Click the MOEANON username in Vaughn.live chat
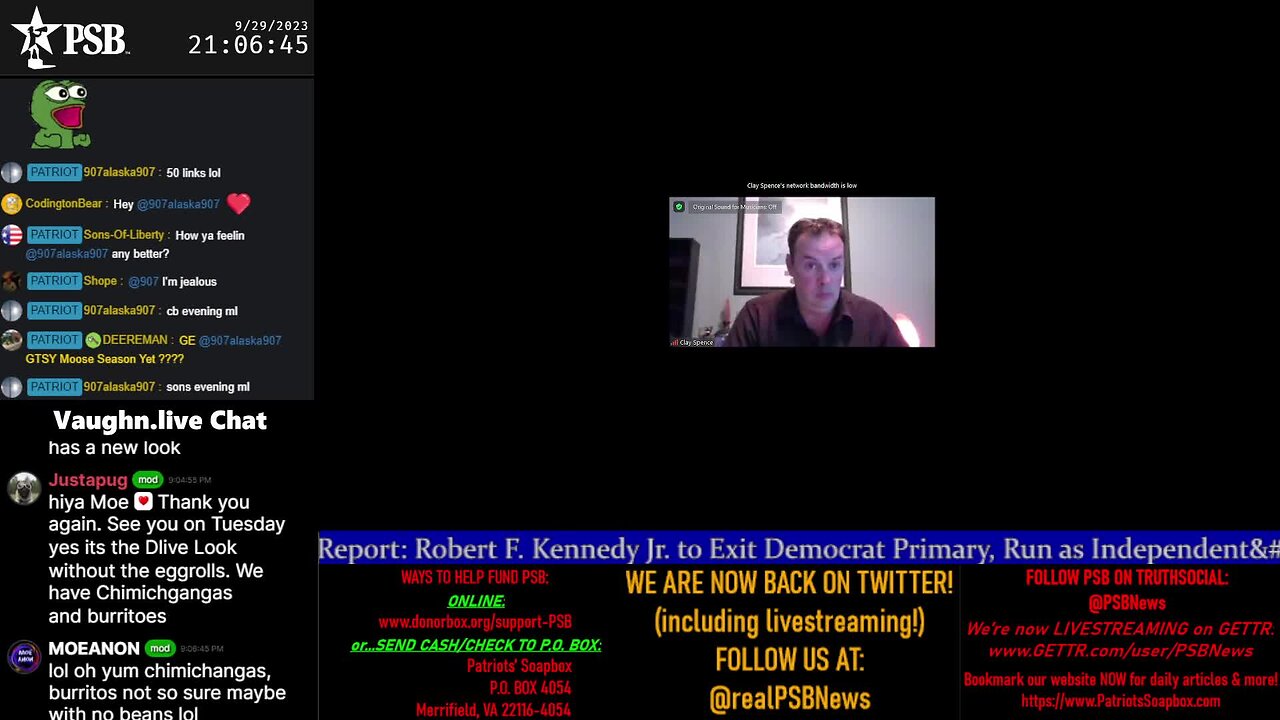1280x720 pixels. 94,649
